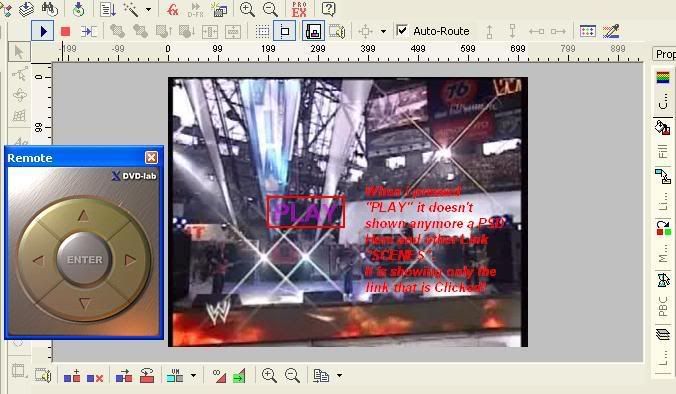
Task: Zoom out using top toolbar magnifier minus
Action: tap(270, 9)
